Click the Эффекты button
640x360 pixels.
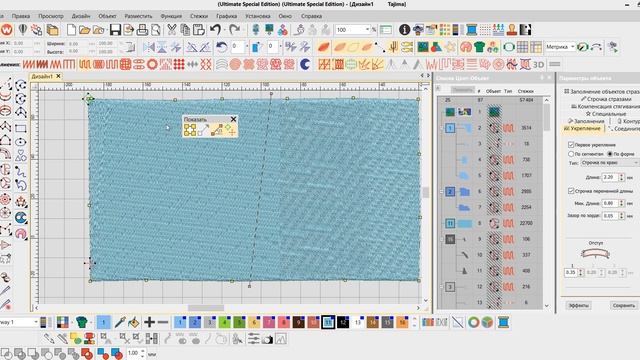tap(578, 305)
